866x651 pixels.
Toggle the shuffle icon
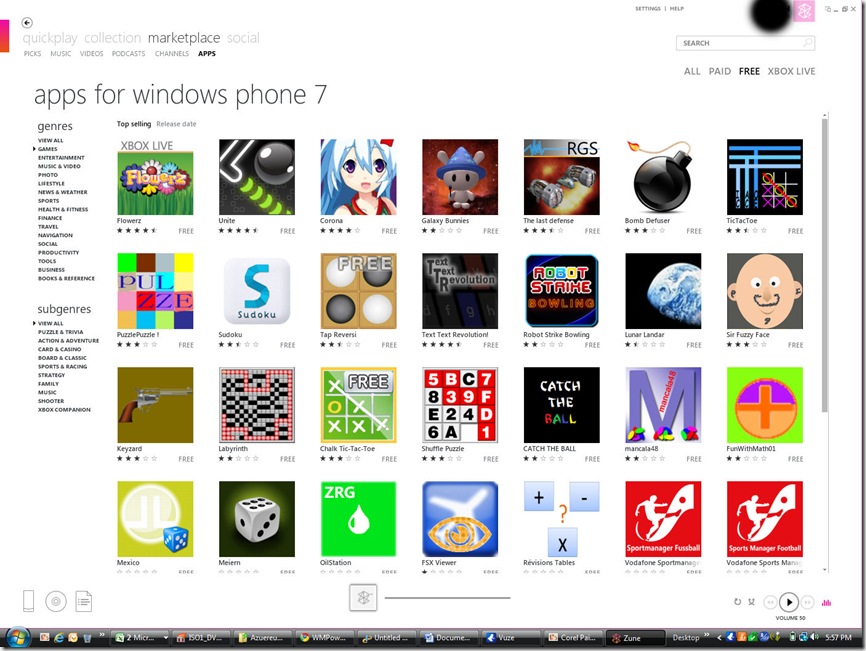point(752,602)
